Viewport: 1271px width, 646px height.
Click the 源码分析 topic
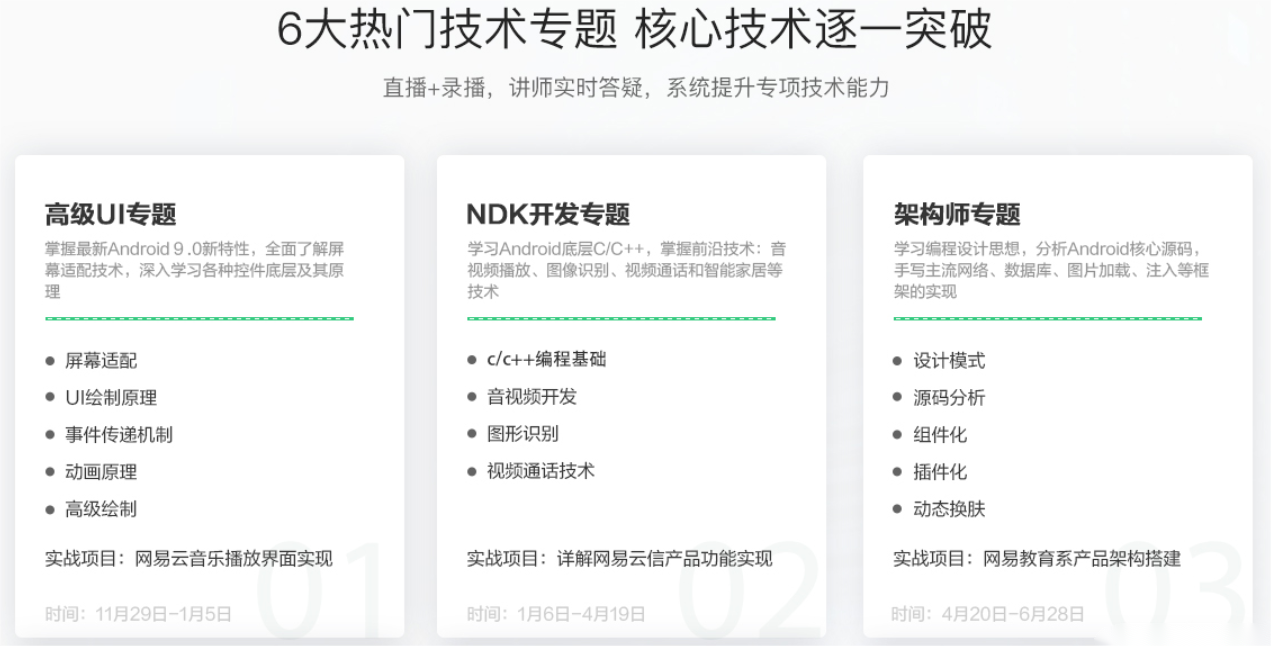click(949, 398)
